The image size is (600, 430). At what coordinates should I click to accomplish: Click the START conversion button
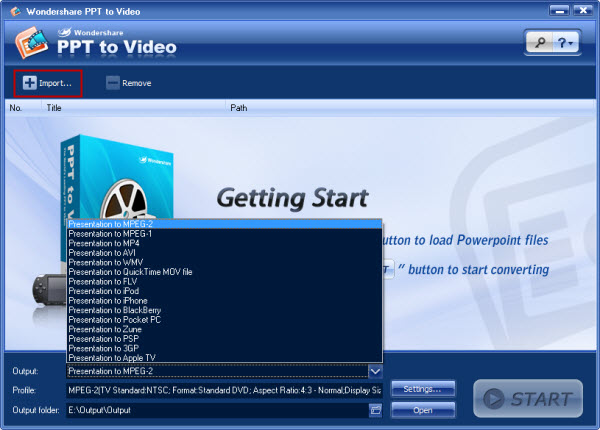(x=528, y=399)
